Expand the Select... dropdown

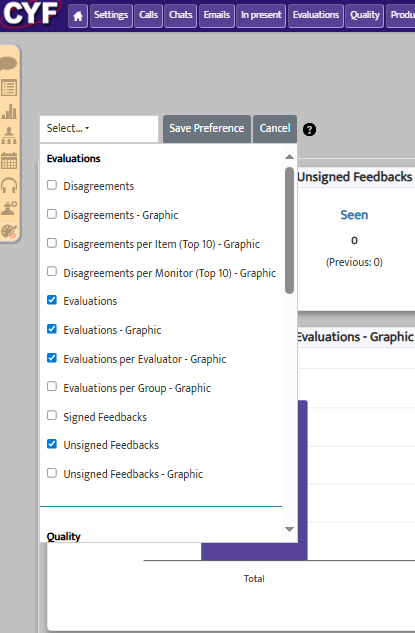click(99, 128)
